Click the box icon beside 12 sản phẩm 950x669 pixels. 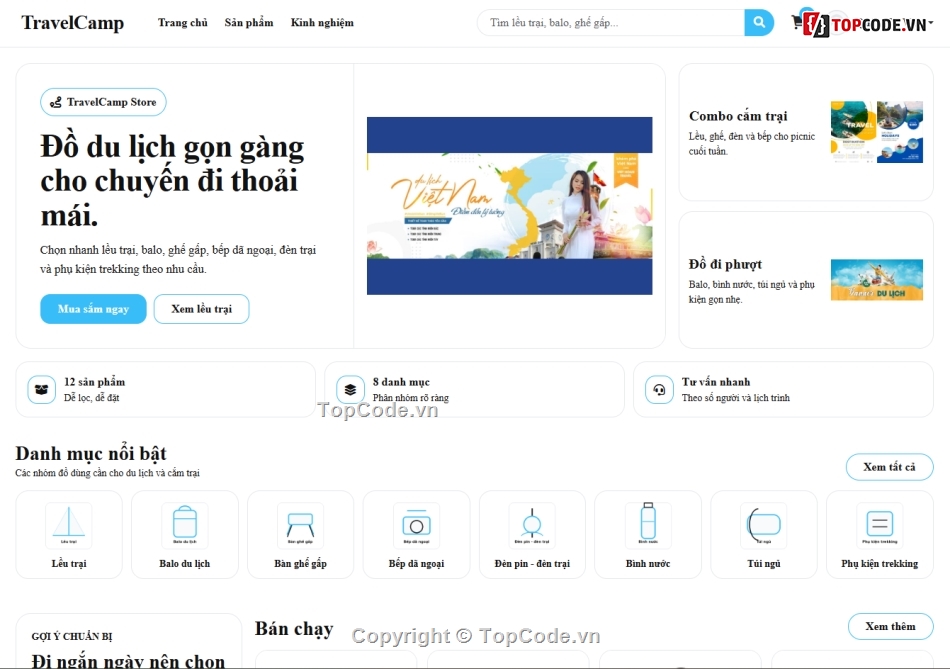click(x=41, y=390)
